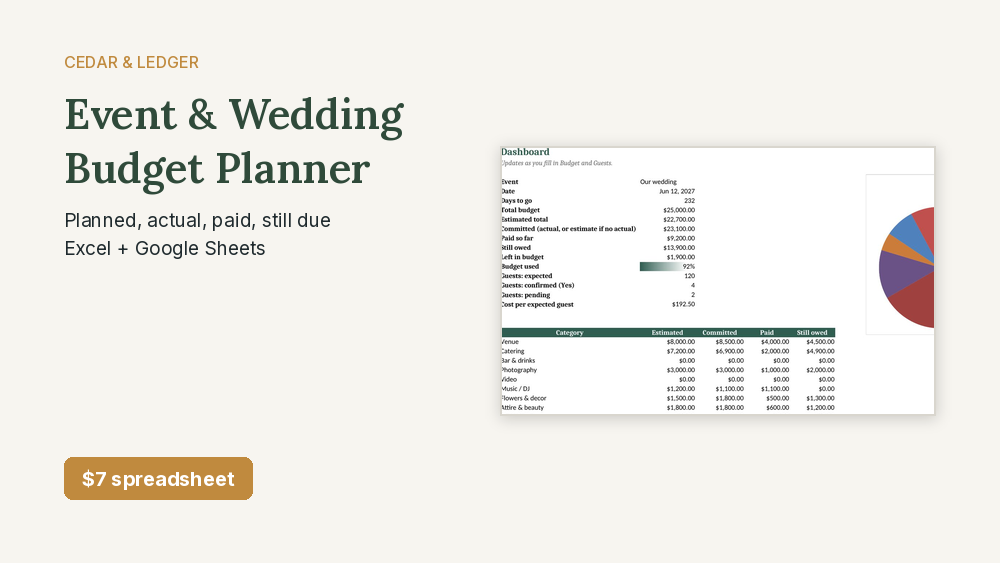Click the "CEDAR & LEDGER" brand name

pyautogui.click(x=131, y=62)
